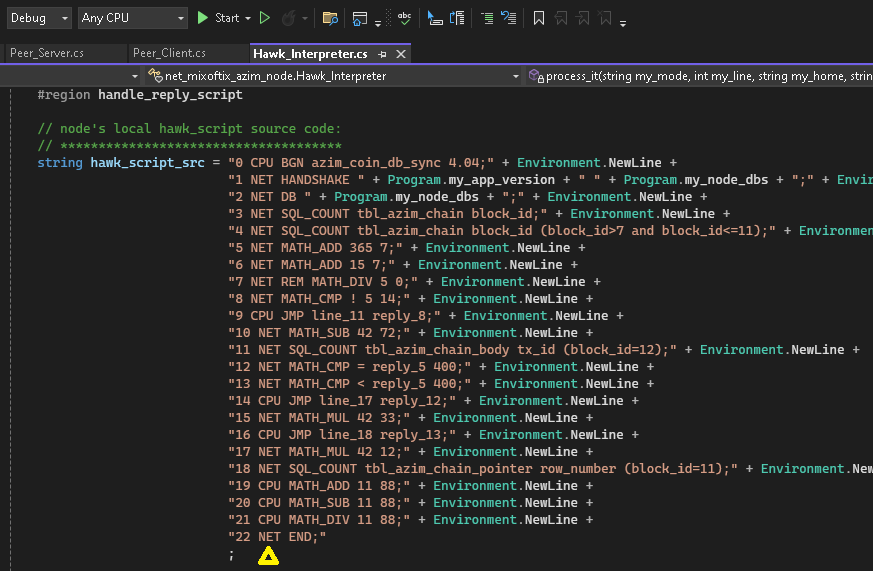Screen dimensions: 873x571
Task: Go to the previous bookmark
Action: pos(561,18)
